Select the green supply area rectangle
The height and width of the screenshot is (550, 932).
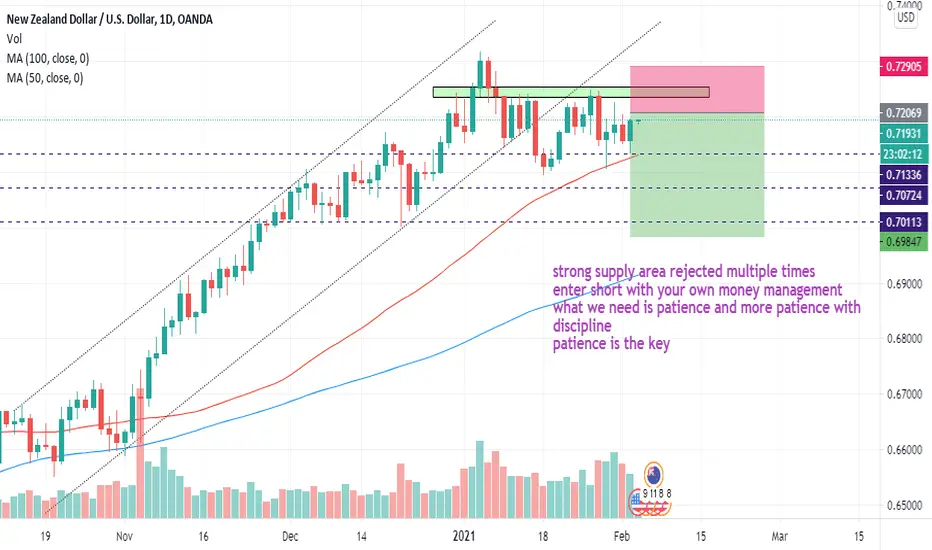(x=571, y=92)
